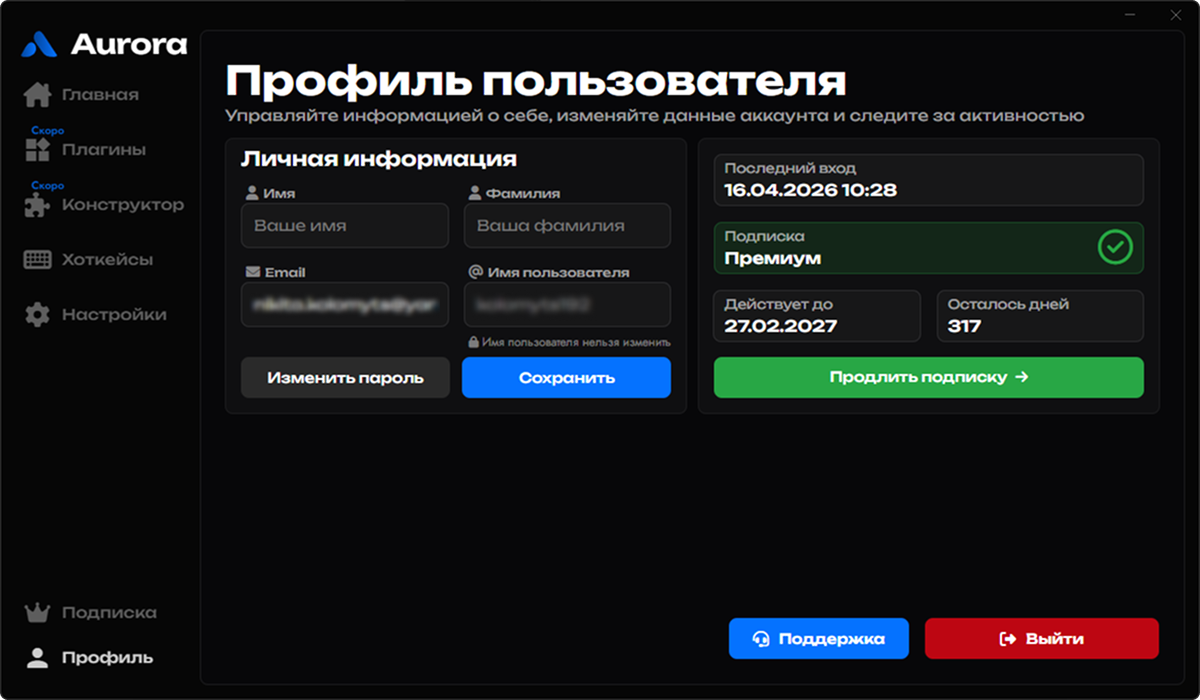This screenshot has width=1200, height=700.
Task: Select the Email input field
Action: (x=344, y=305)
